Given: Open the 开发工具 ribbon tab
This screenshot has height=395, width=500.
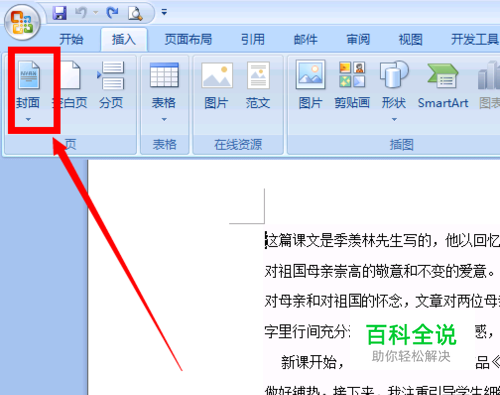Looking at the screenshot, I should [475, 39].
